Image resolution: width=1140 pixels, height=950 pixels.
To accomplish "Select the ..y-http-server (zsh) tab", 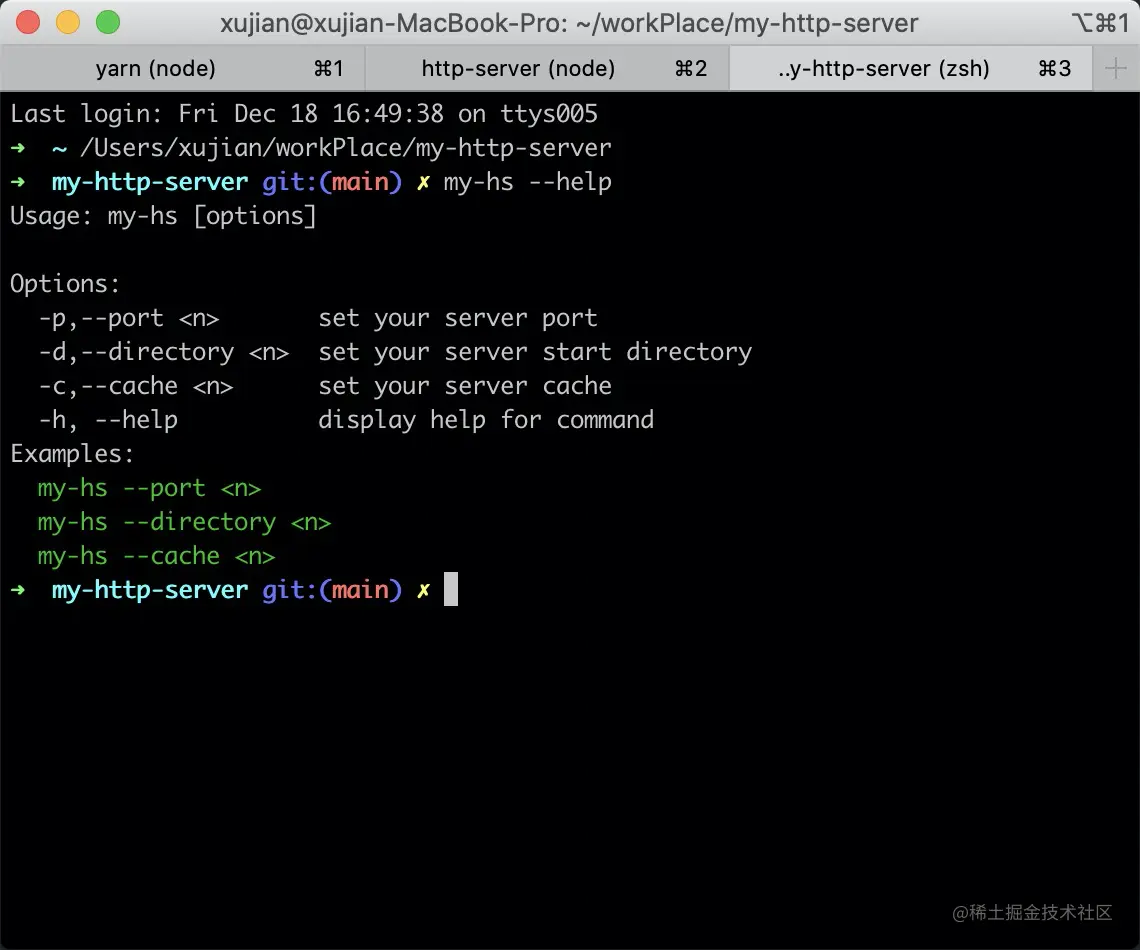I will point(910,68).
